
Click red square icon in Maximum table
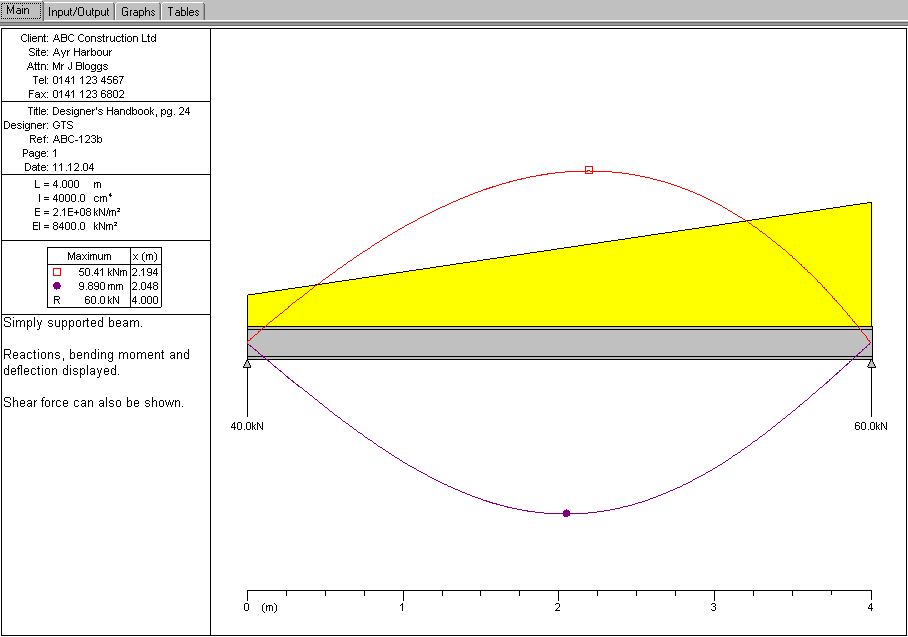[57, 272]
